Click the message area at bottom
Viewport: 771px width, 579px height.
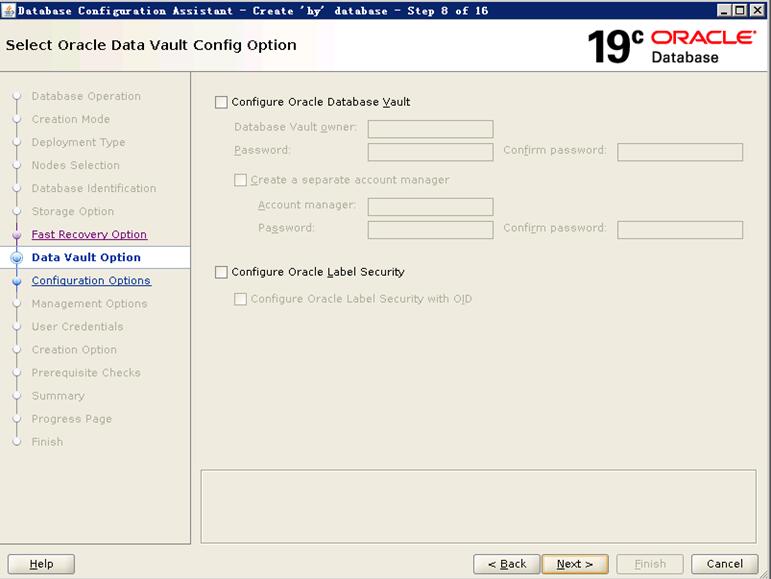click(478, 506)
